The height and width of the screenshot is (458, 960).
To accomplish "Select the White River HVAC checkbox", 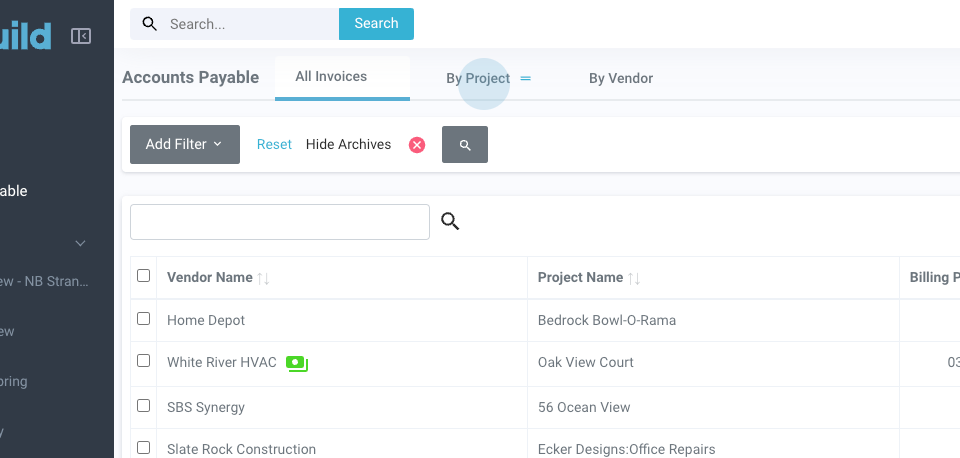I will click(x=144, y=361).
